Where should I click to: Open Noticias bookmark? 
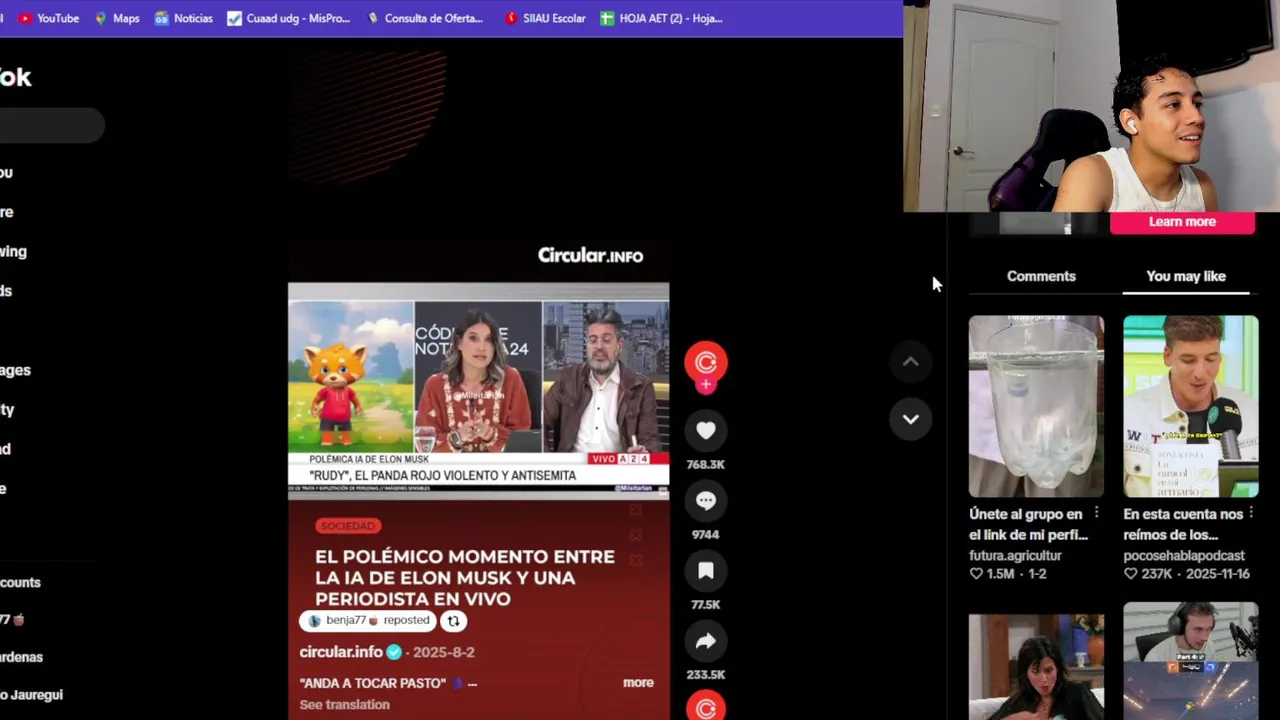[x=183, y=18]
